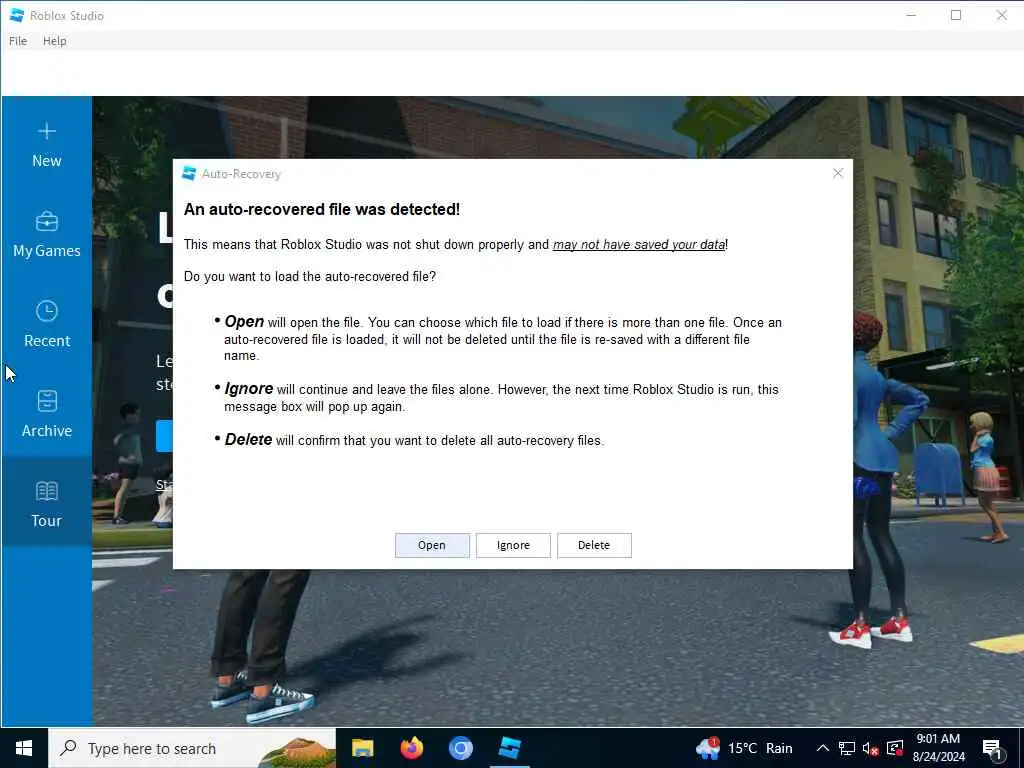This screenshot has height=768, width=1024.
Task: Launch Firefox from the taskbar
Action: [411, 748]
